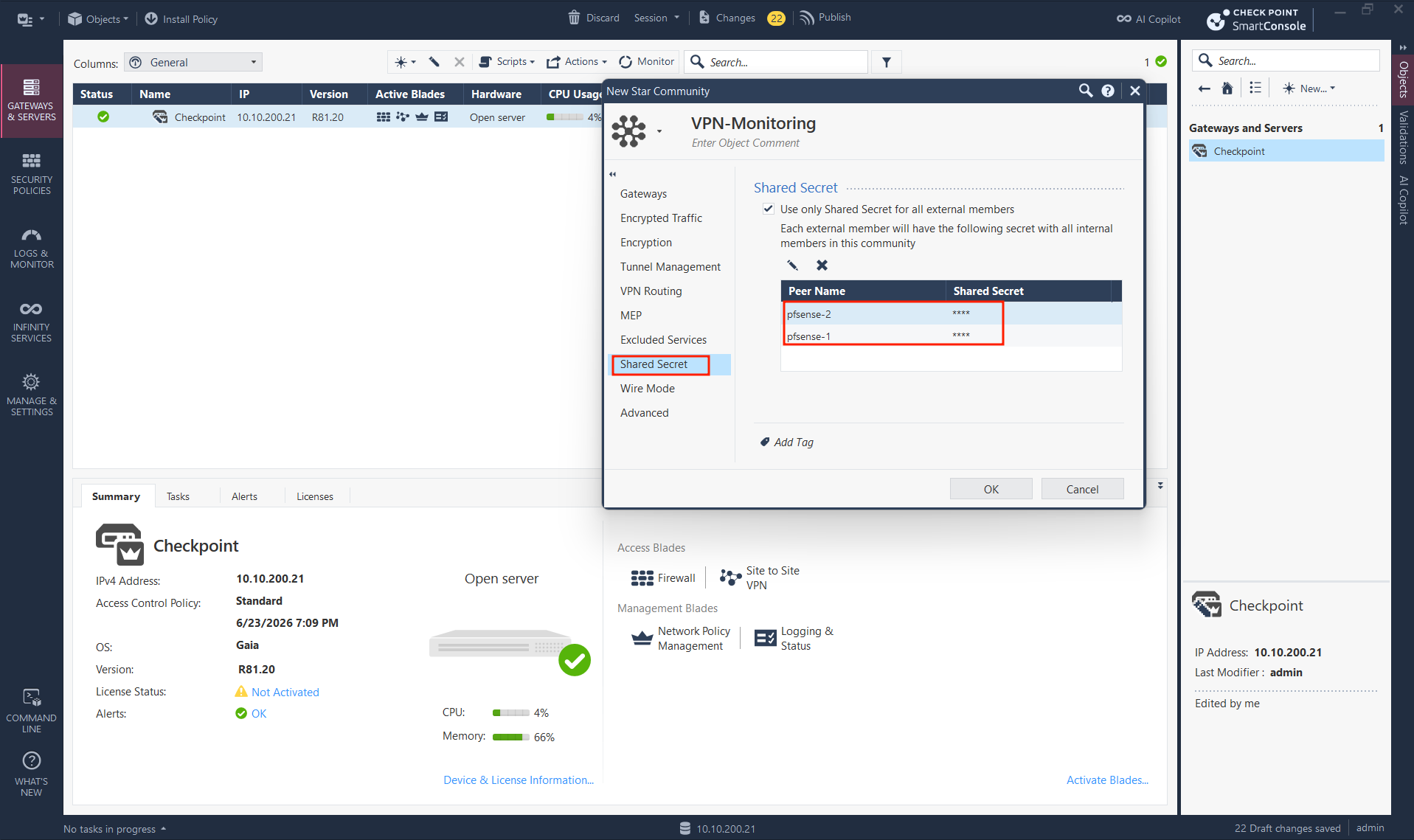Click the Add Tag icon
This screenshot has width=1414, height=840.
(x=765, y=442)
